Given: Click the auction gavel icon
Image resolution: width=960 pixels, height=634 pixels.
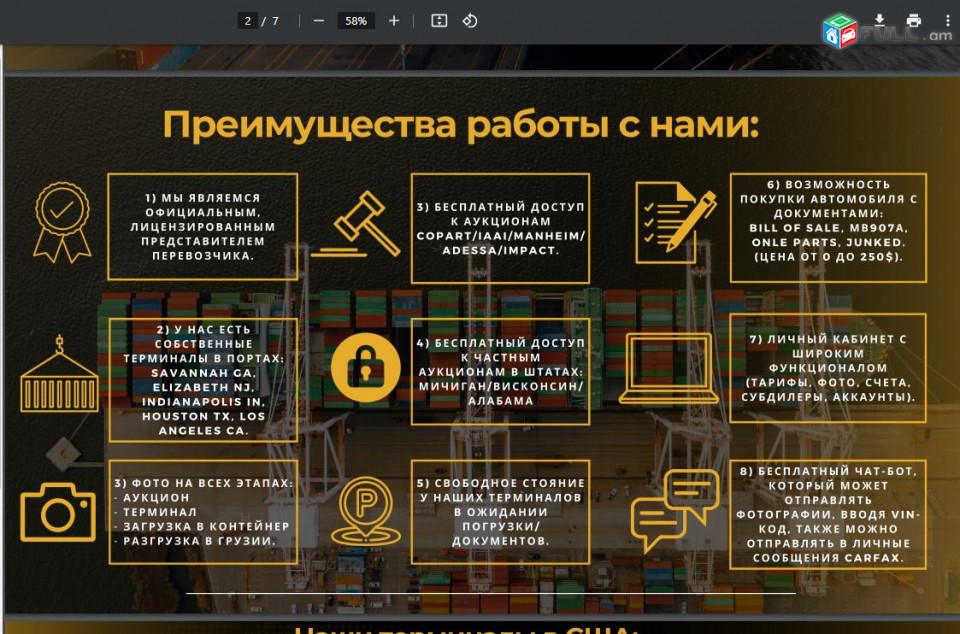Looking at the screenshot, I should (x=355, y=223).
